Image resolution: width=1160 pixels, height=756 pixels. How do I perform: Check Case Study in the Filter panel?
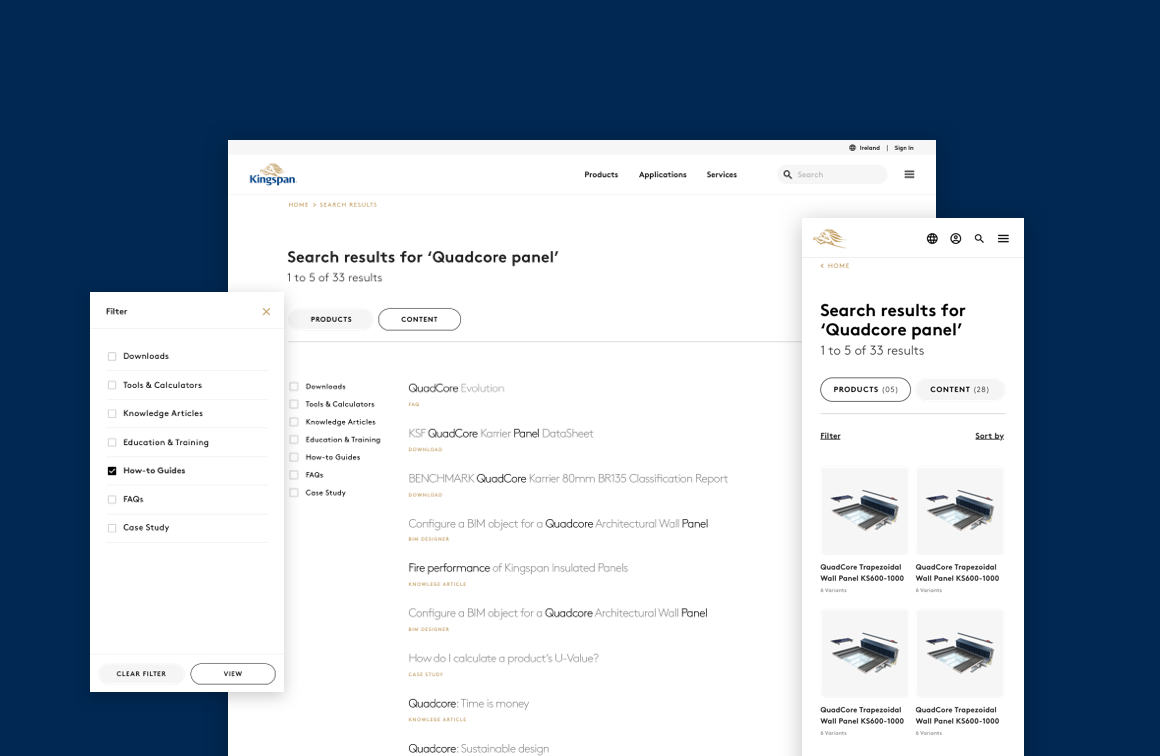point(112,527)
